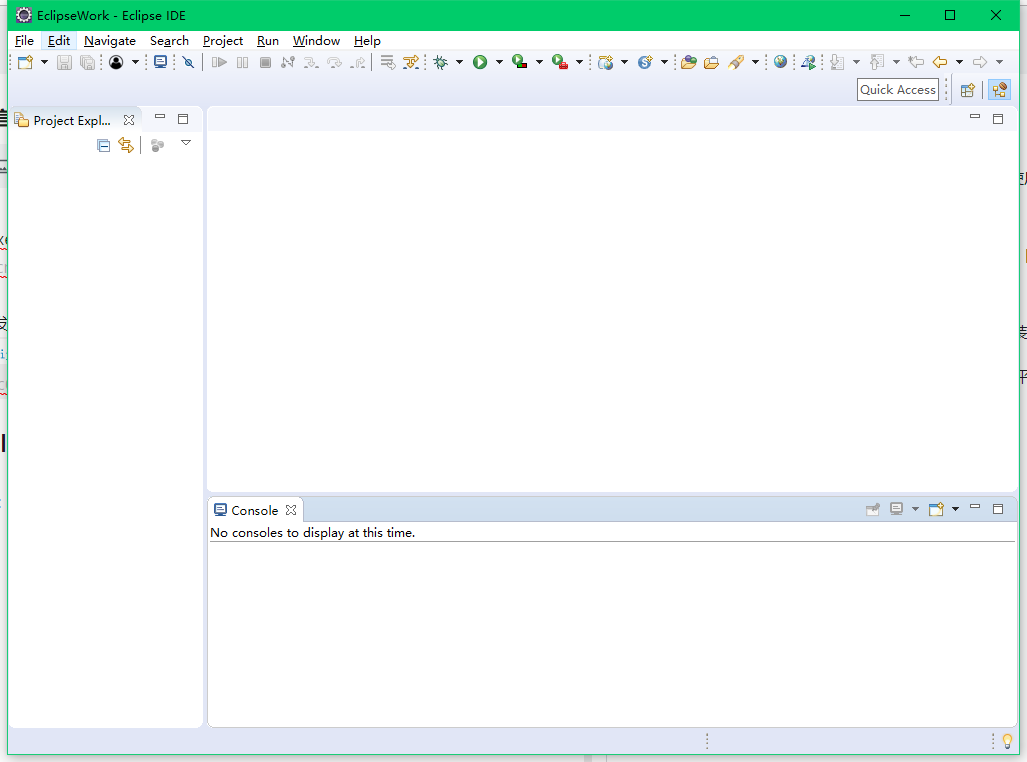Click New Dynamic Web Project globe icon
Image resolution: width=1027 pixels, height=762 pixels.
tap(606, 62)
